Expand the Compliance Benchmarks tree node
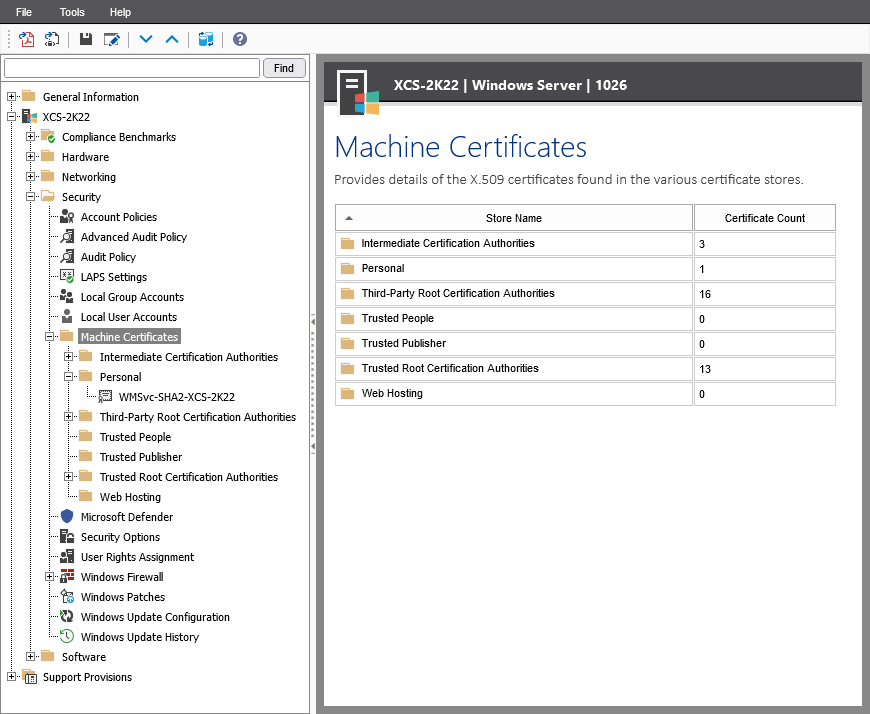 (32, 137)
